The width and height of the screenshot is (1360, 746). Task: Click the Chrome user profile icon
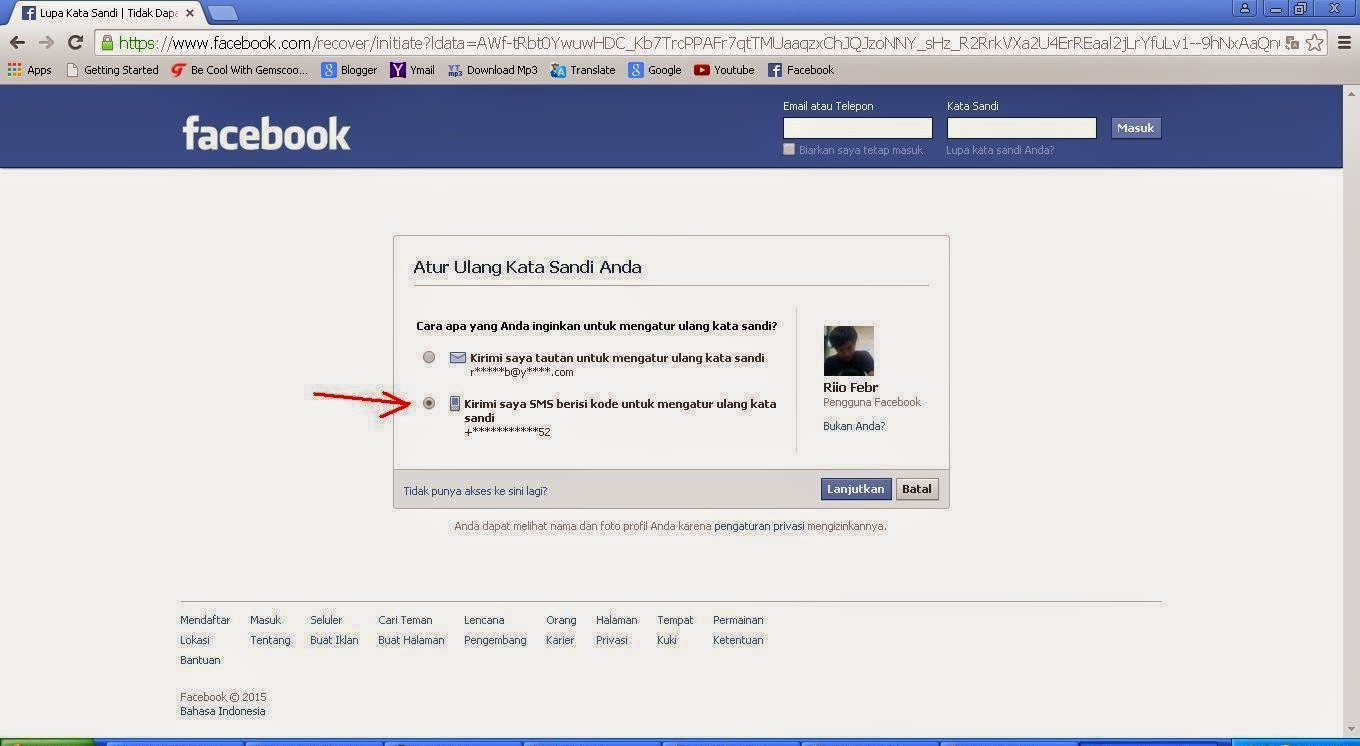(x=1245, y=8)
